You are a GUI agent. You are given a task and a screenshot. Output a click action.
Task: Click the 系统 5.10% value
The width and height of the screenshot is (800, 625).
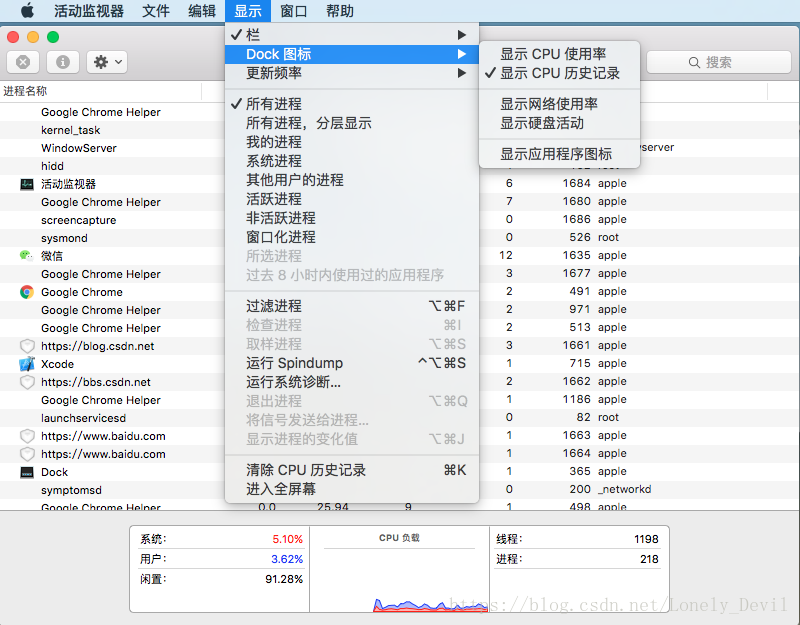pyautogui.click(x=287, y=539)
